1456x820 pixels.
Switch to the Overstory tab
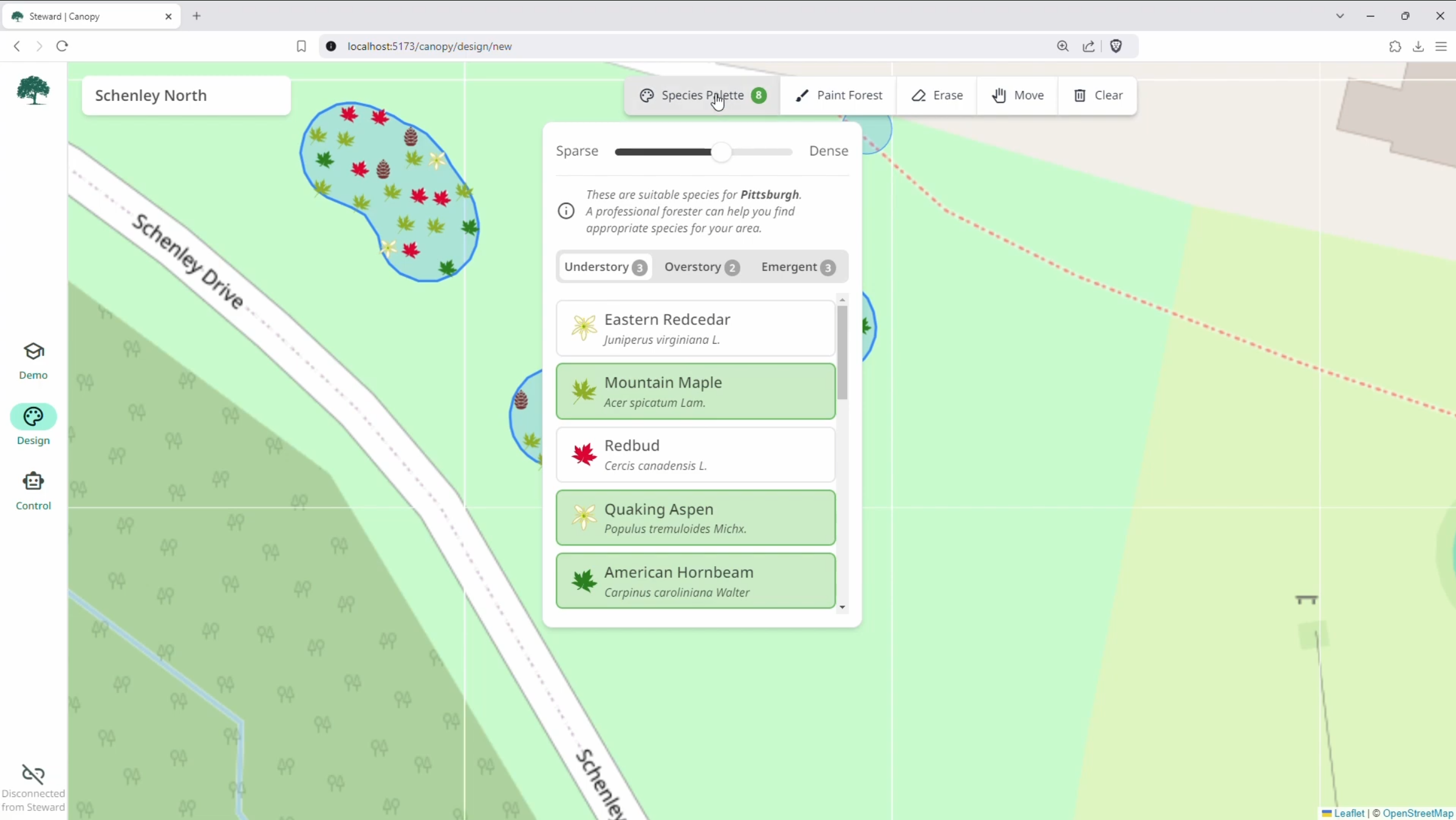tap(701, 267)
